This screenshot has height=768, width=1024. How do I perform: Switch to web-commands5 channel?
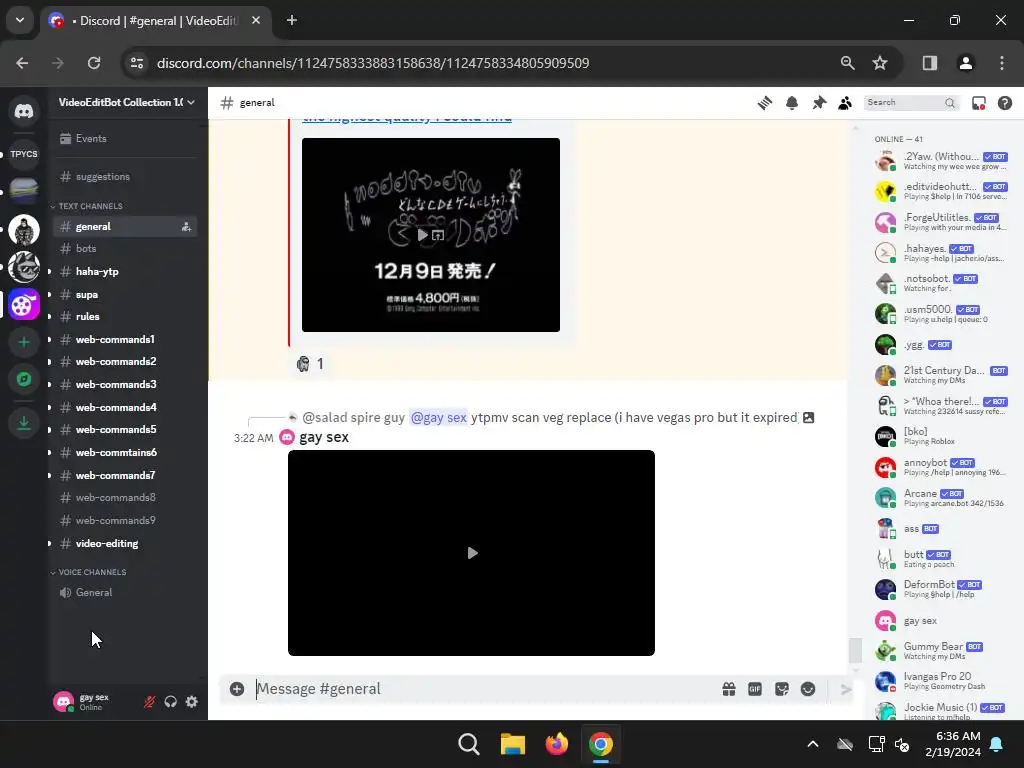pos(126,430)
